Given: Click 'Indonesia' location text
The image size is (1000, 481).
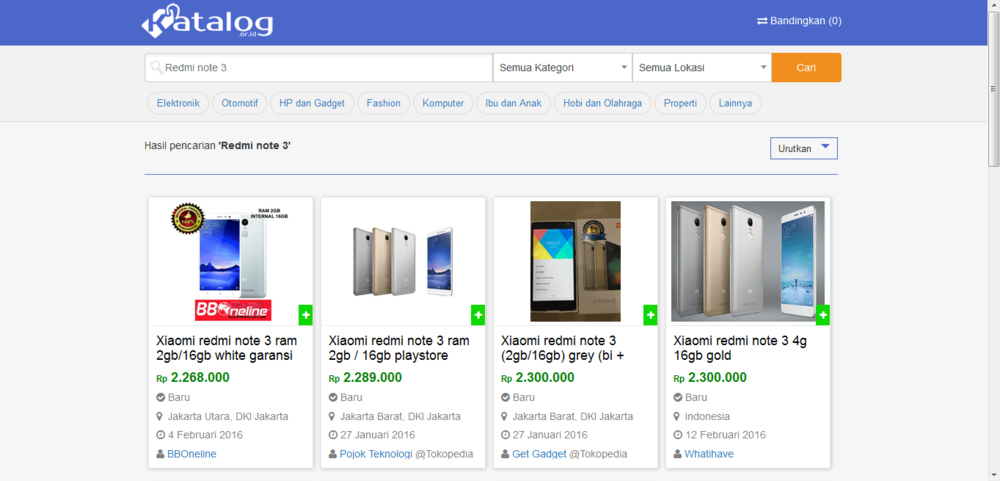Looking at the screenshot, I should pos(707,417).
